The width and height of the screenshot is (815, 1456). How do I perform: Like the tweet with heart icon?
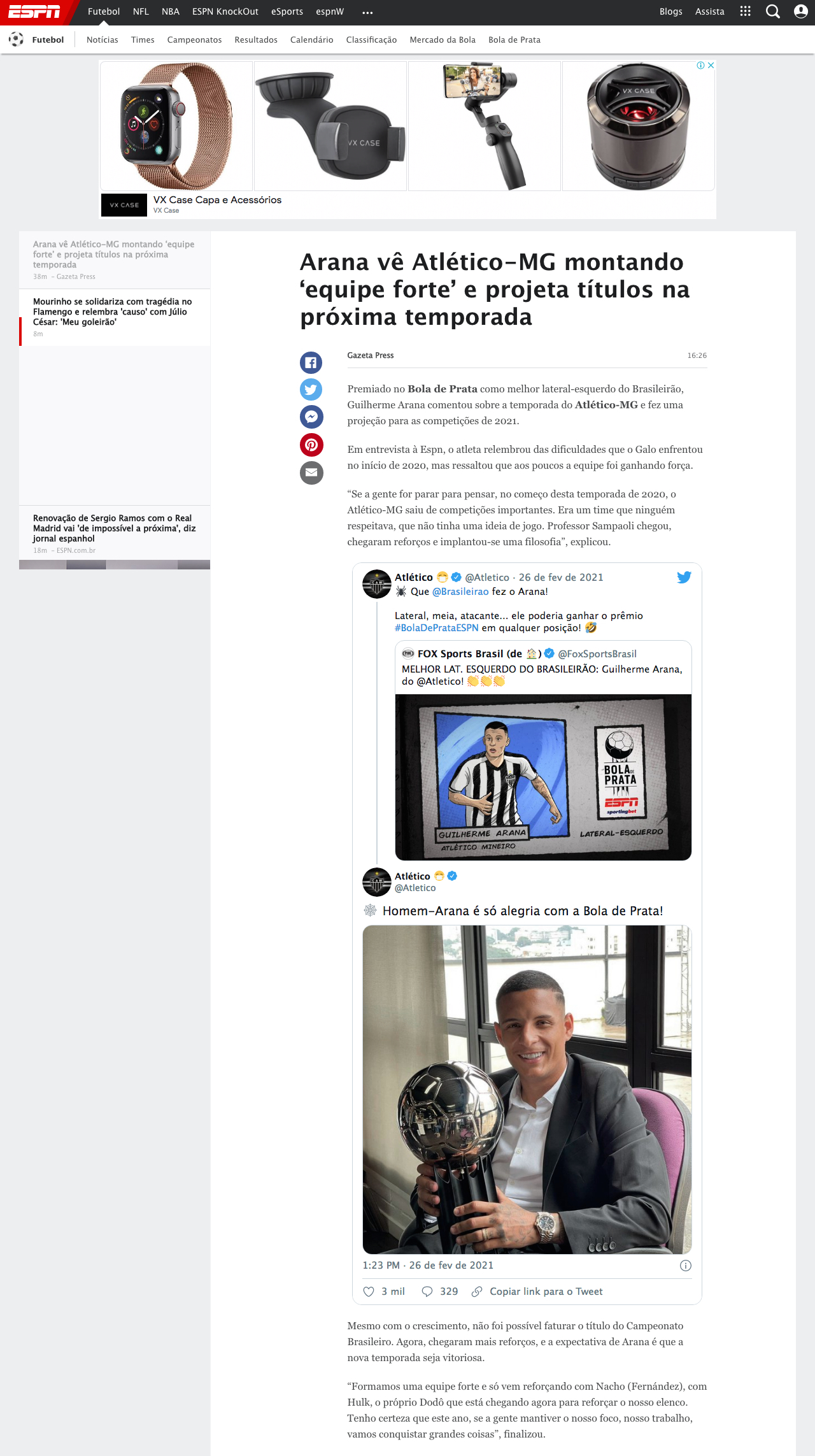coord(369,1291)
